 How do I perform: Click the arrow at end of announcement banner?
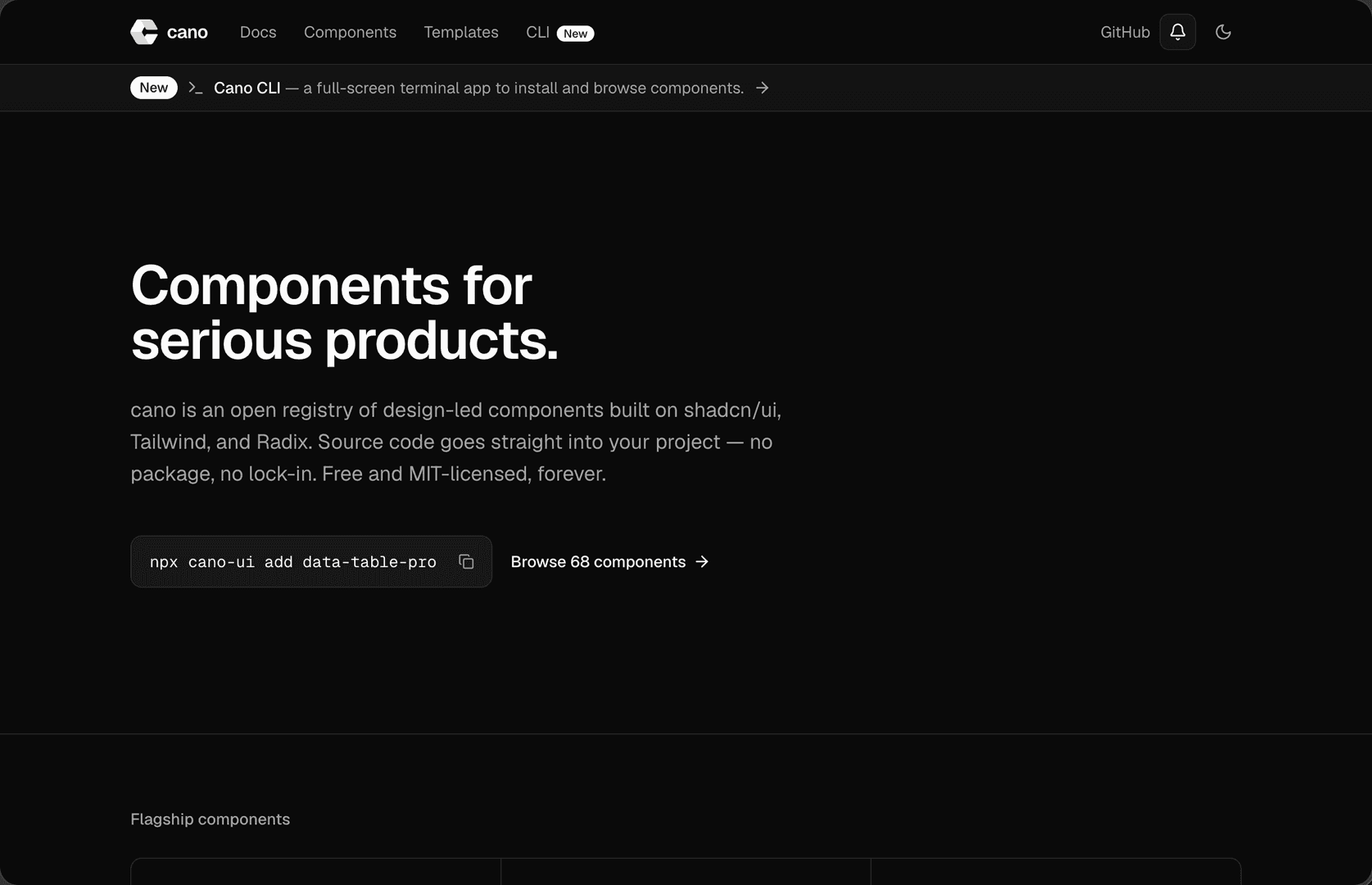pyautogui.click(x=762, y=88)
